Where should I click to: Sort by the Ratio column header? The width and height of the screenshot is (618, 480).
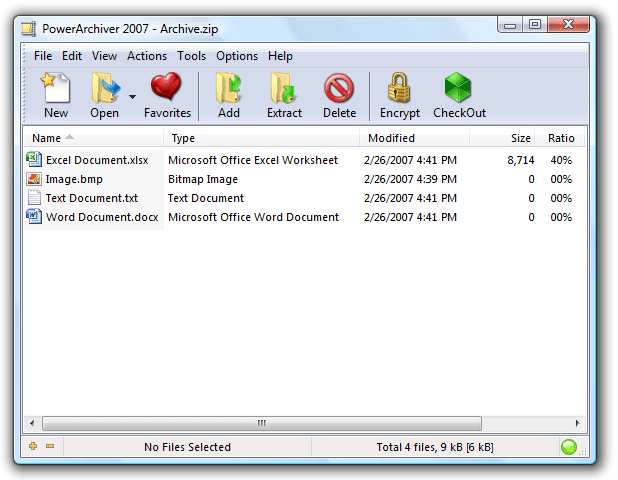click(x=560, y=138)
